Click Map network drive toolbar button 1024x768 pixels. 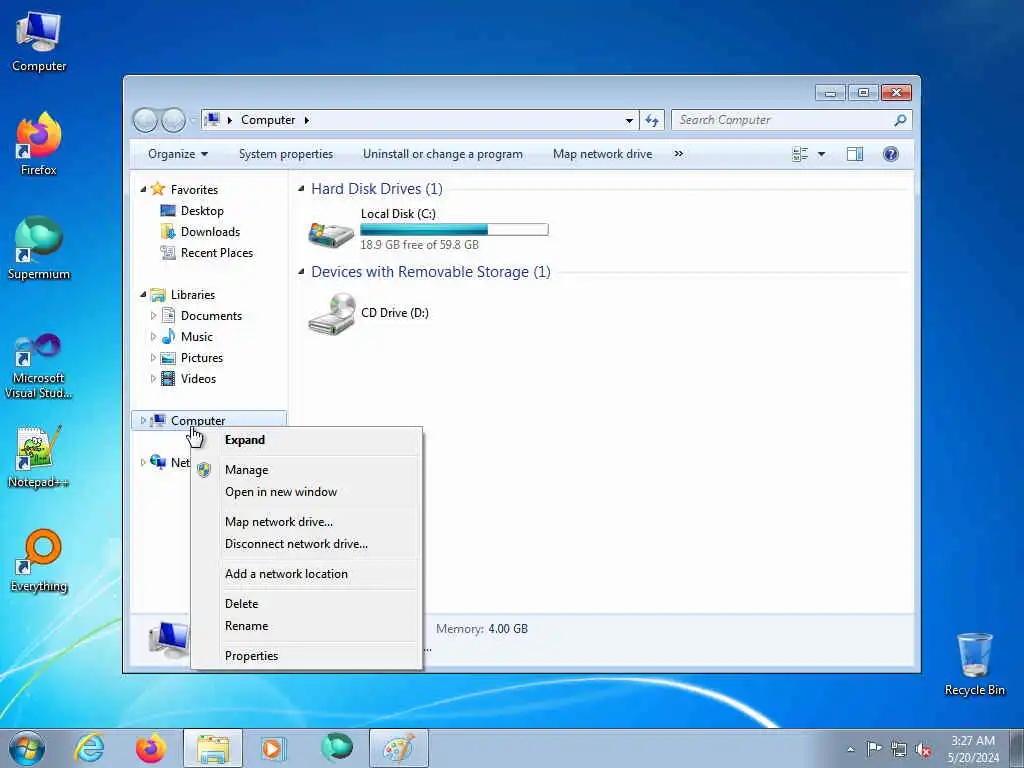[x=602, y=154]
